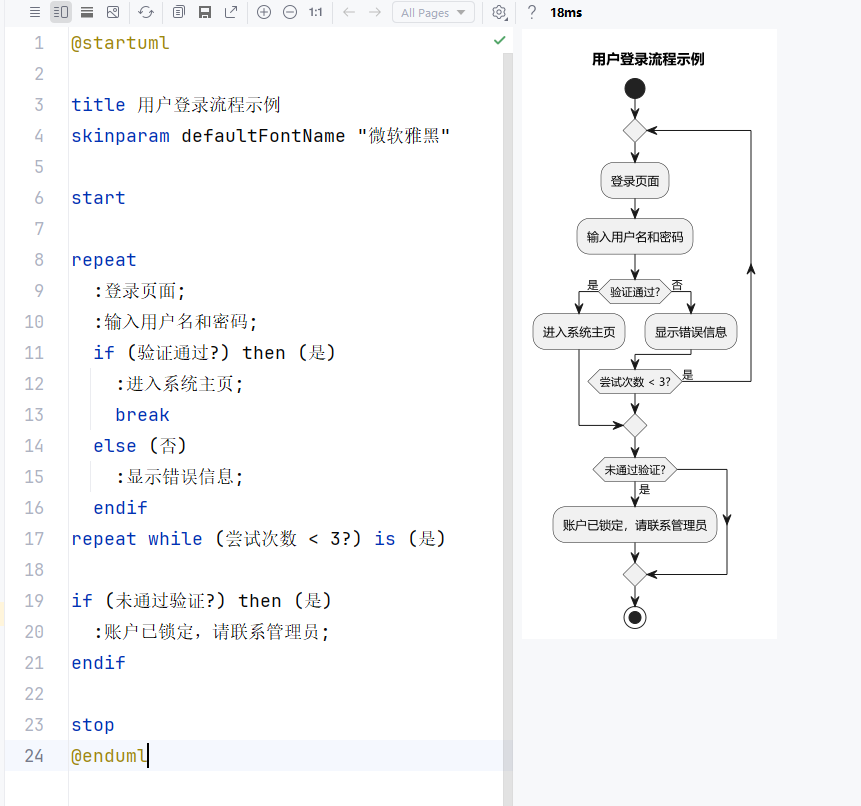Open diagram in external viewer icon
This screenshot has width=861, height=806.
(x=231, y=12)
